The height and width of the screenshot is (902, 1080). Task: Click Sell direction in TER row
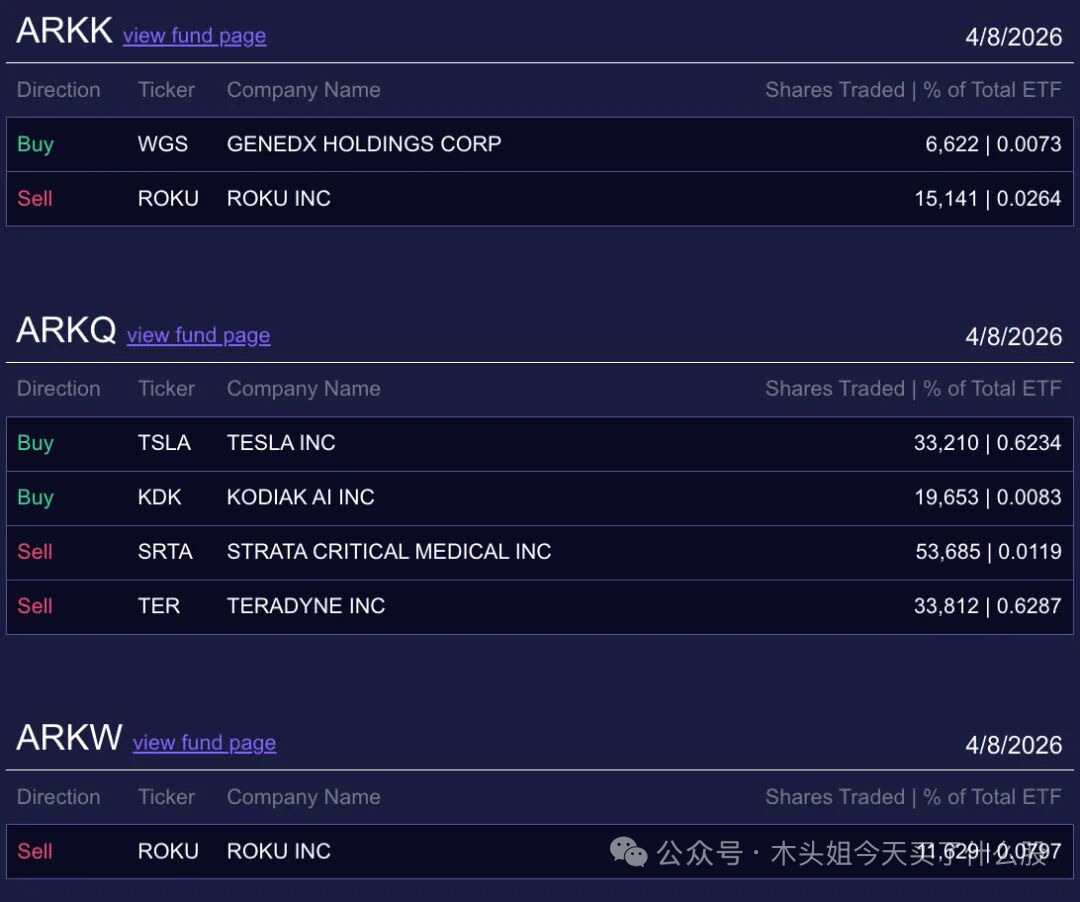34,605
